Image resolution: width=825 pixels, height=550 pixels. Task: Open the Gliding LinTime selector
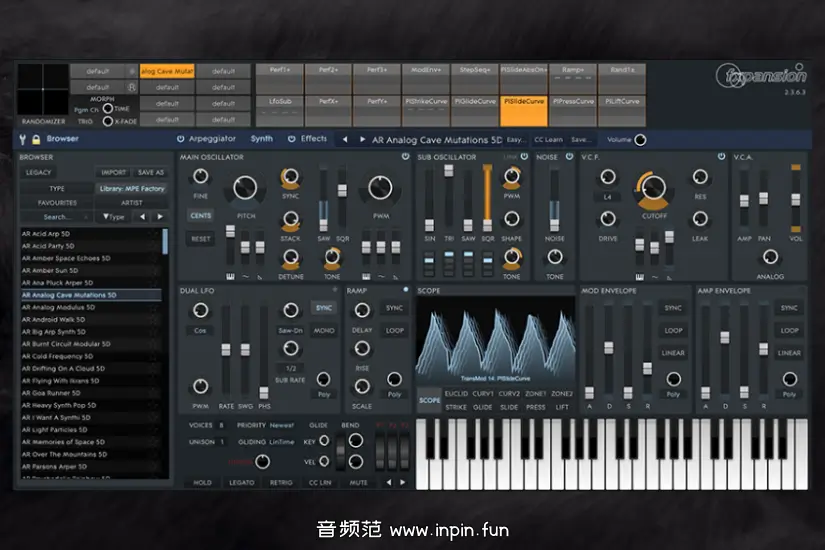281,442
